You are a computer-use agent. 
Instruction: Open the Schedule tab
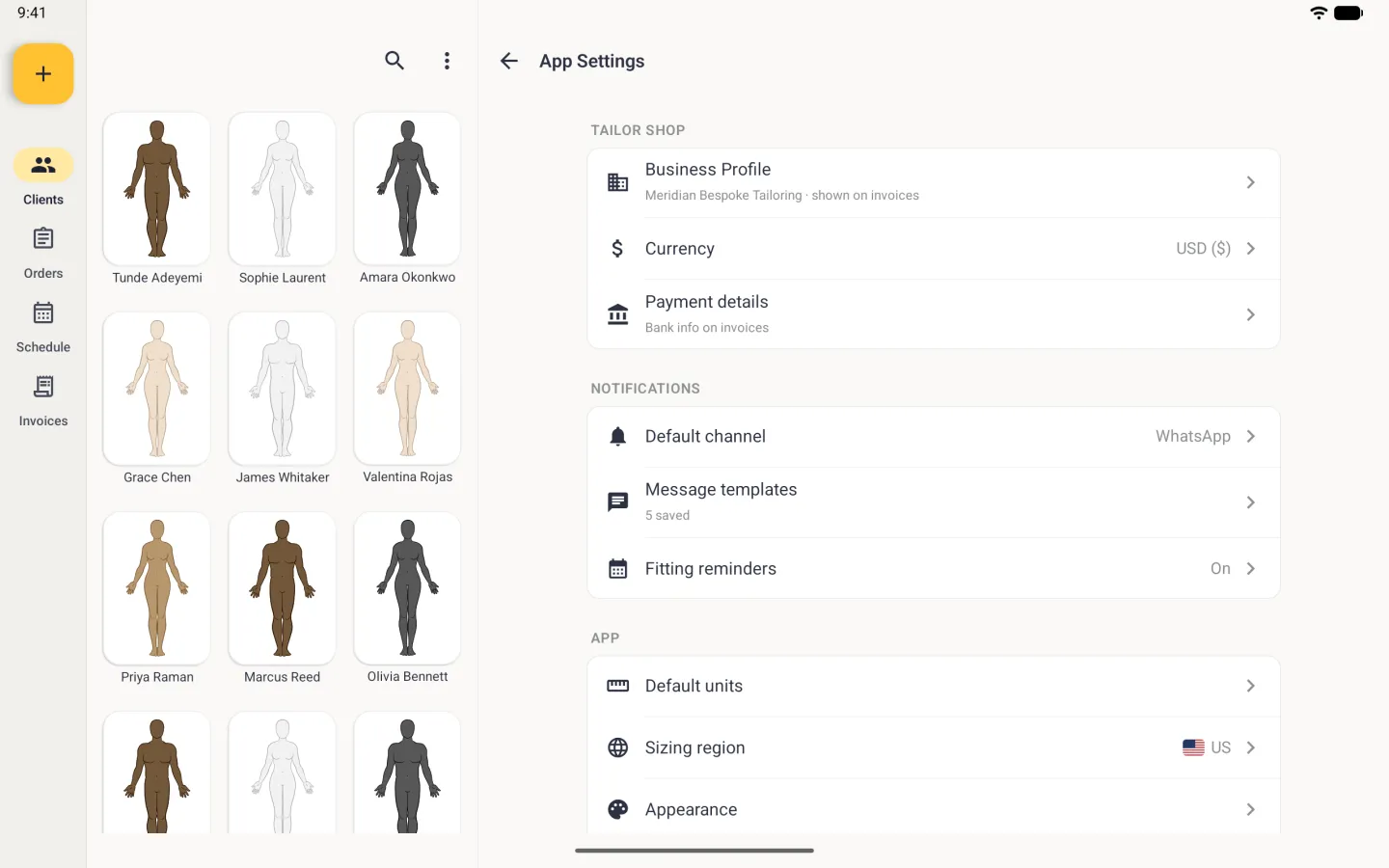[x=43, y=327]
